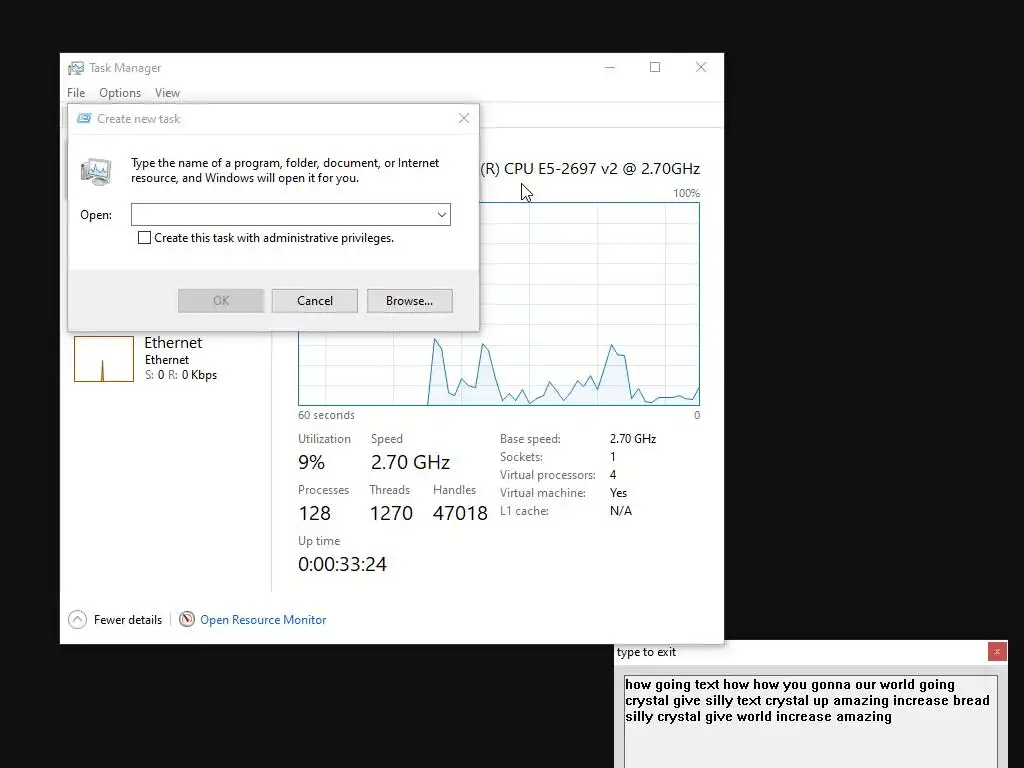Open the Options menu in Task Manager
The image size is (1024, 768).
click(120, 93)
